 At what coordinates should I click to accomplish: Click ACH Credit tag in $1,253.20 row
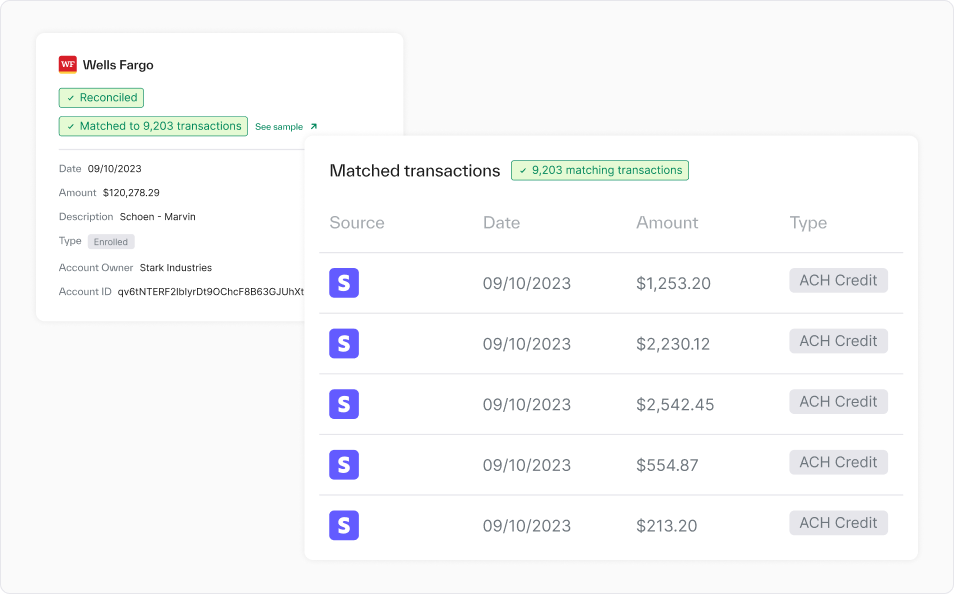(x=838, y=281)
